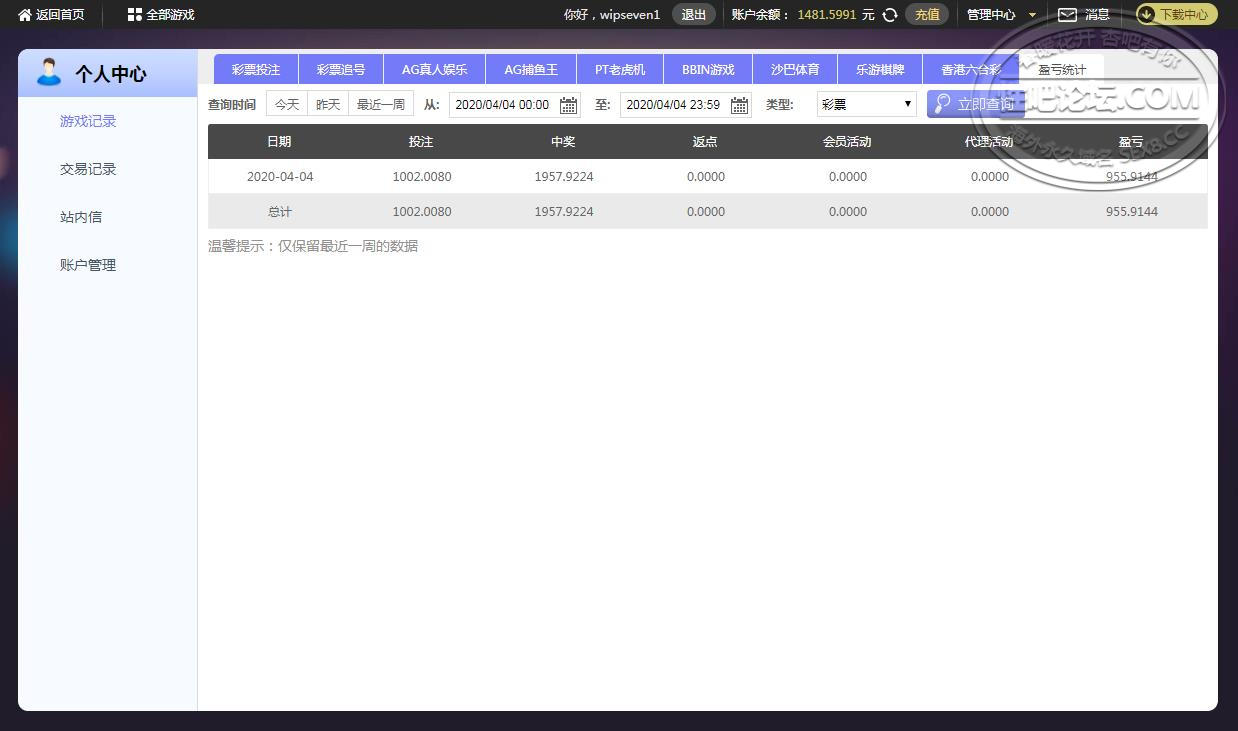Click the 温馨提示 notice text
Screen dimensions: 1238x731
pos(313,246)
